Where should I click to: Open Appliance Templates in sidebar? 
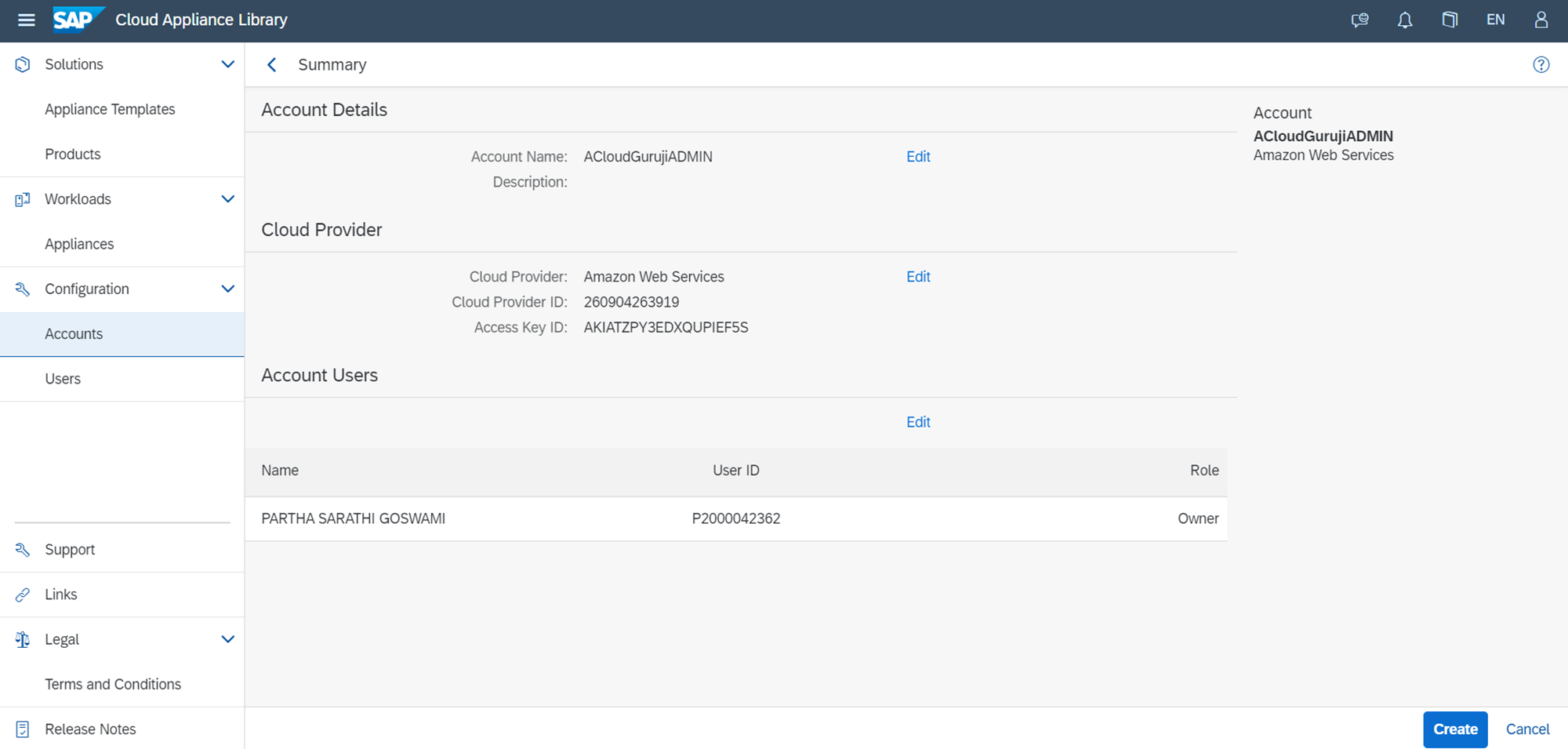pos(110,110)
